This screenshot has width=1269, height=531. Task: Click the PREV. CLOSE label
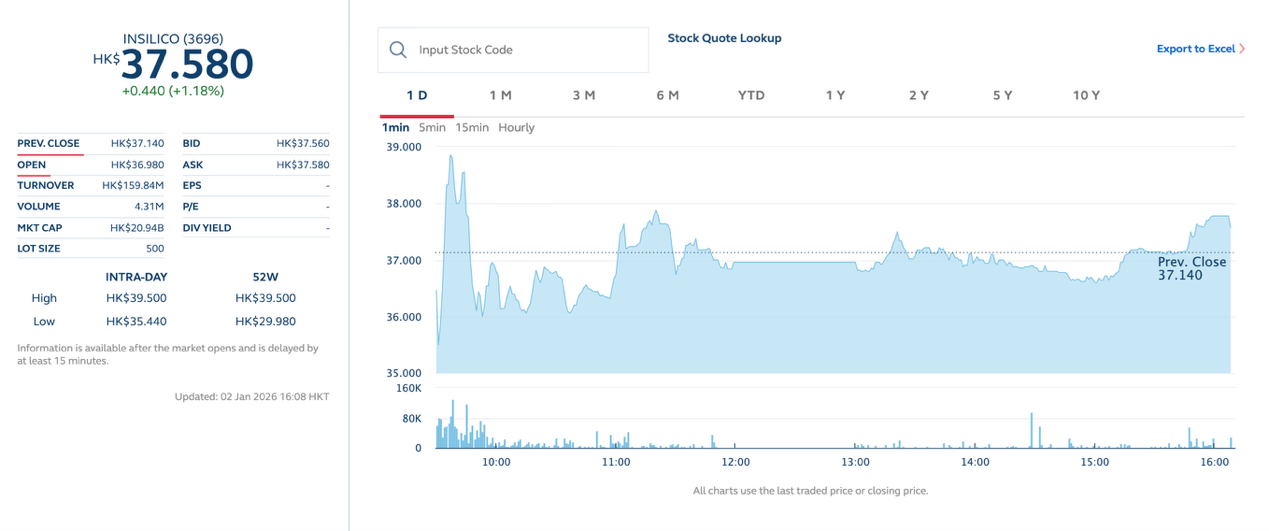coord(48,143)
